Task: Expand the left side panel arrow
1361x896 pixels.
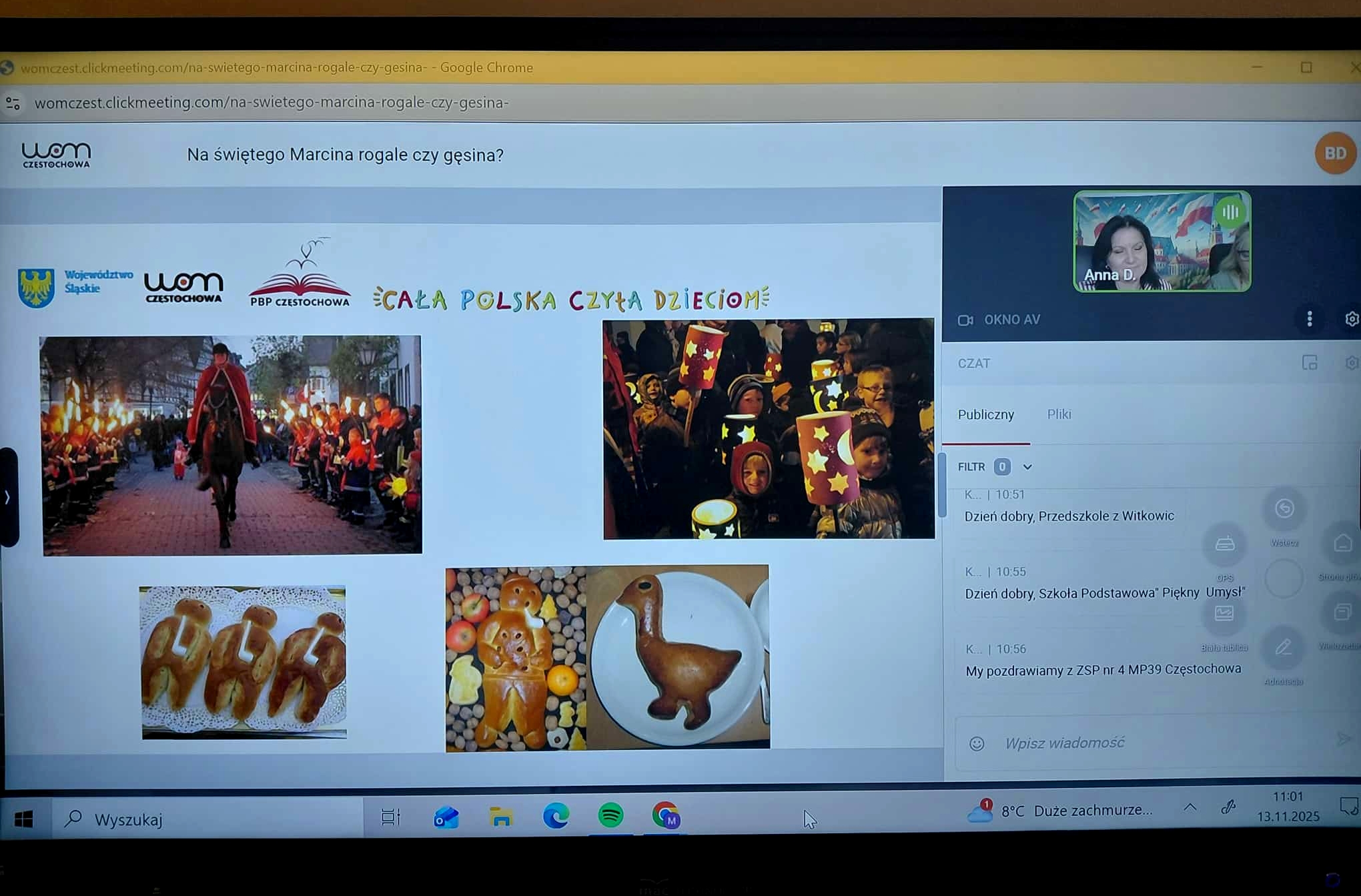Action: (x=7, y=497)
